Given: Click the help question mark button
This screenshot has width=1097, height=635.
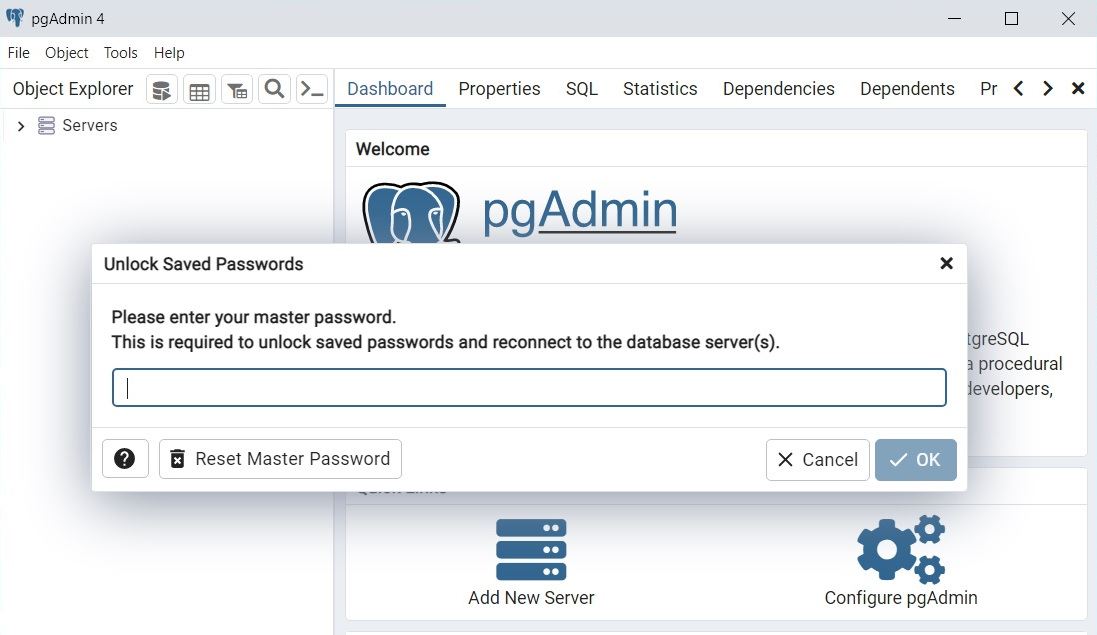Looking at the screenshot, I should (x=125, y=459).
